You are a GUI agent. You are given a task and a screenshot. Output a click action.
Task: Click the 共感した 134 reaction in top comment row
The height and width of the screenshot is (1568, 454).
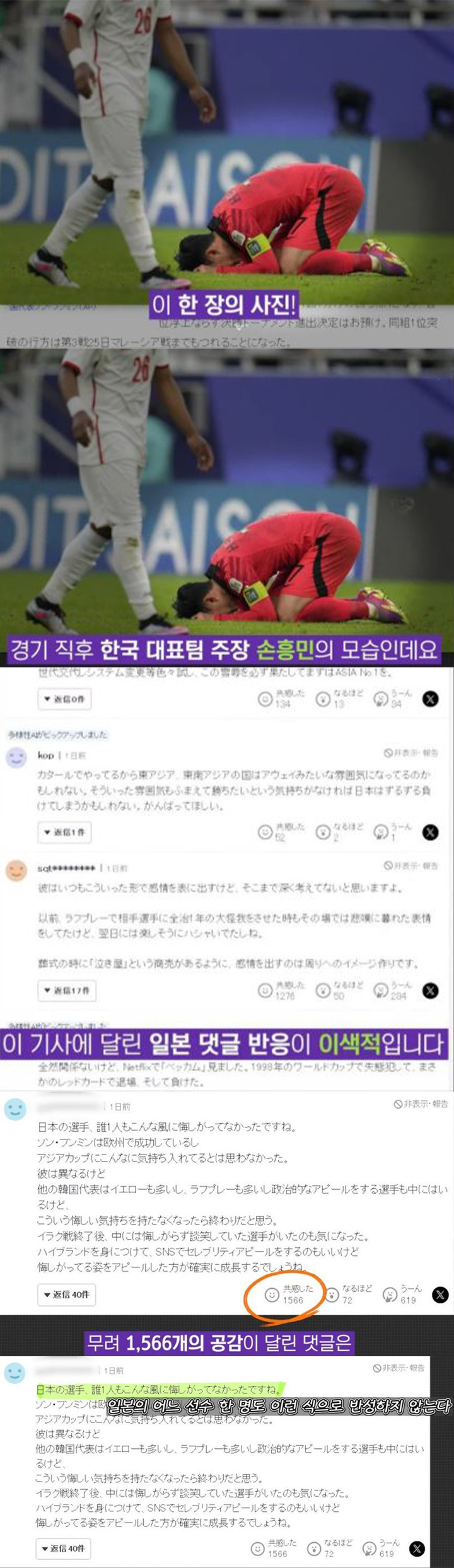[x=281, y=698]
